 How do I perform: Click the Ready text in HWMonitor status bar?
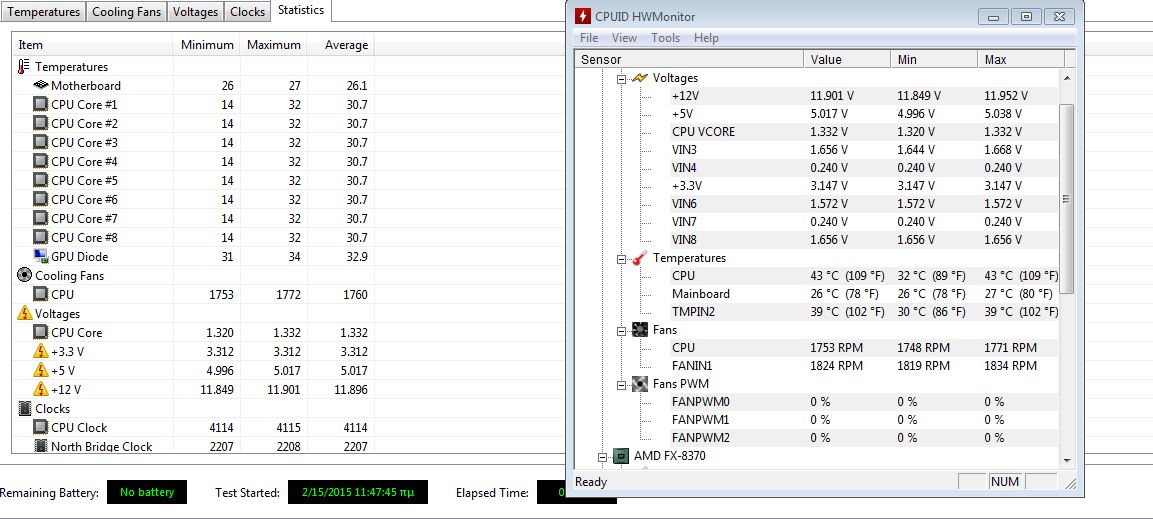[591, 482]
